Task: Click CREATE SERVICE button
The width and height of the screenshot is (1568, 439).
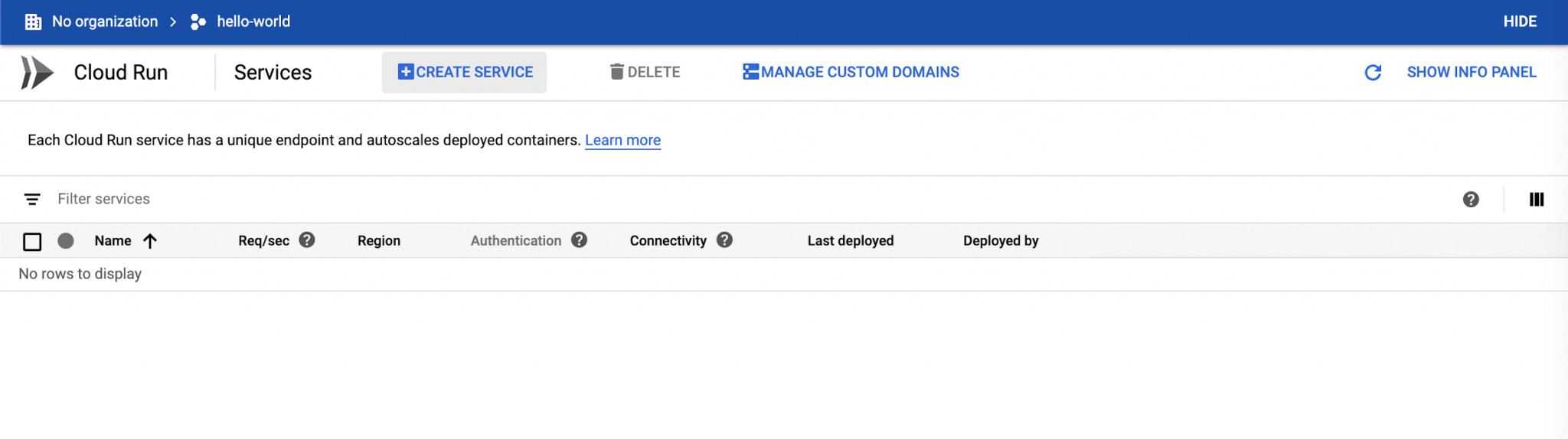Action: click(465, 72)
